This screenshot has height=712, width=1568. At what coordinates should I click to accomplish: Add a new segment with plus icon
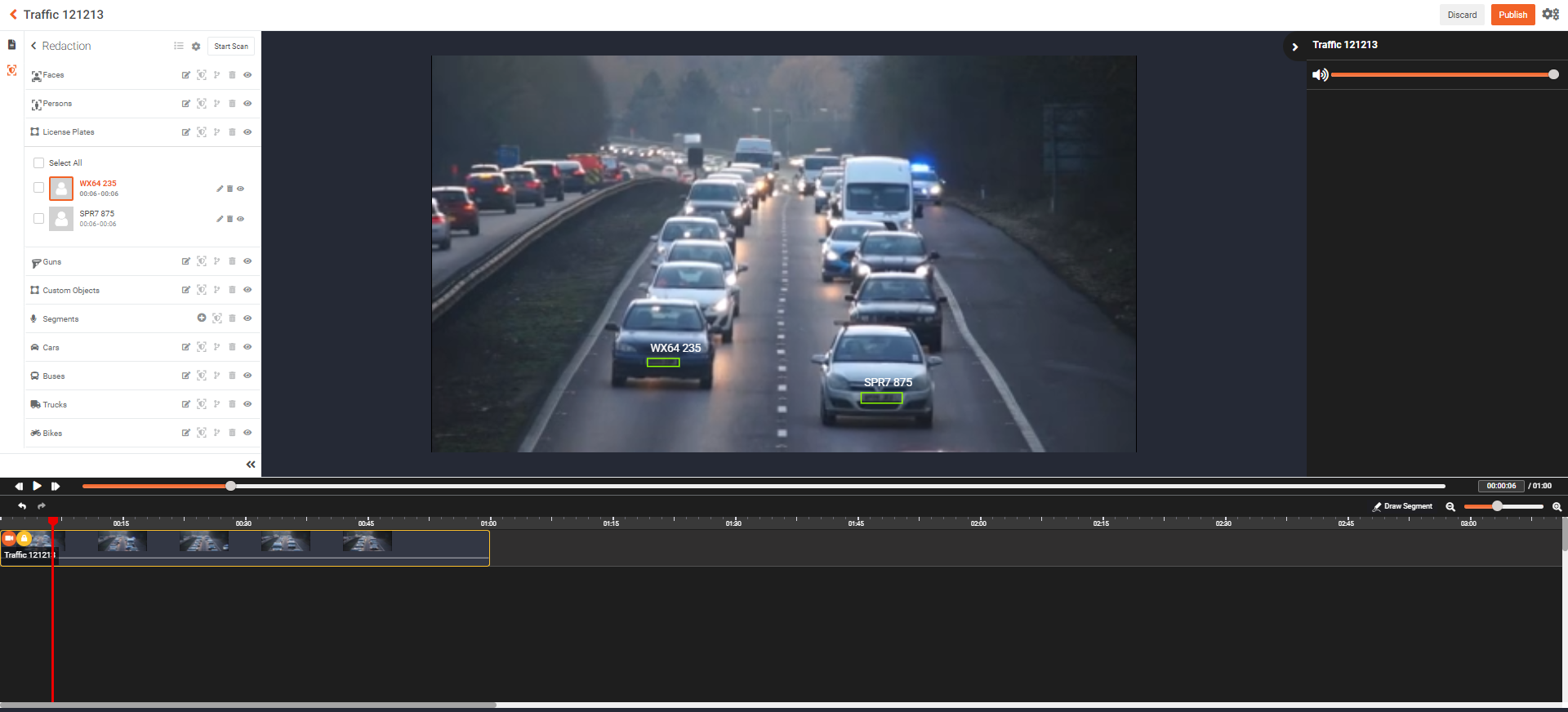(201, 318)
